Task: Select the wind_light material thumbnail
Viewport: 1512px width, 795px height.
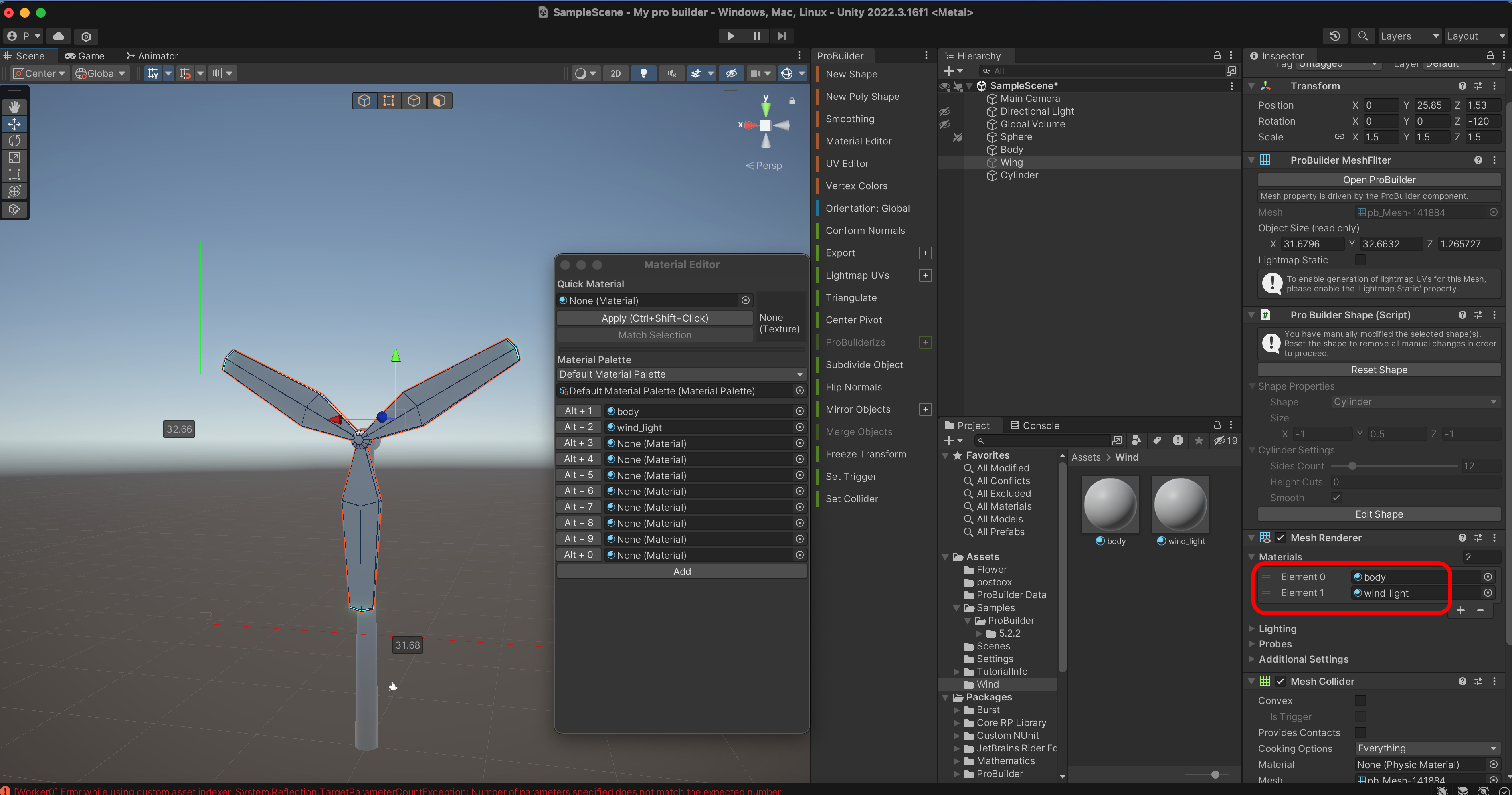Action: (x=1180, y=504)
